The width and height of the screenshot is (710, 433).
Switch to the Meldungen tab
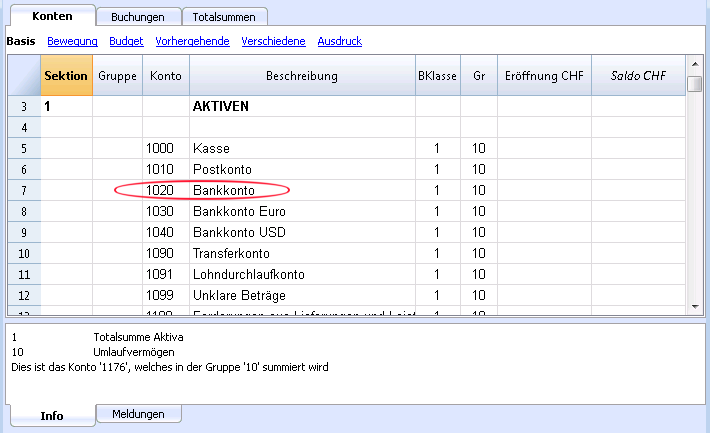[x=139, y=414]
